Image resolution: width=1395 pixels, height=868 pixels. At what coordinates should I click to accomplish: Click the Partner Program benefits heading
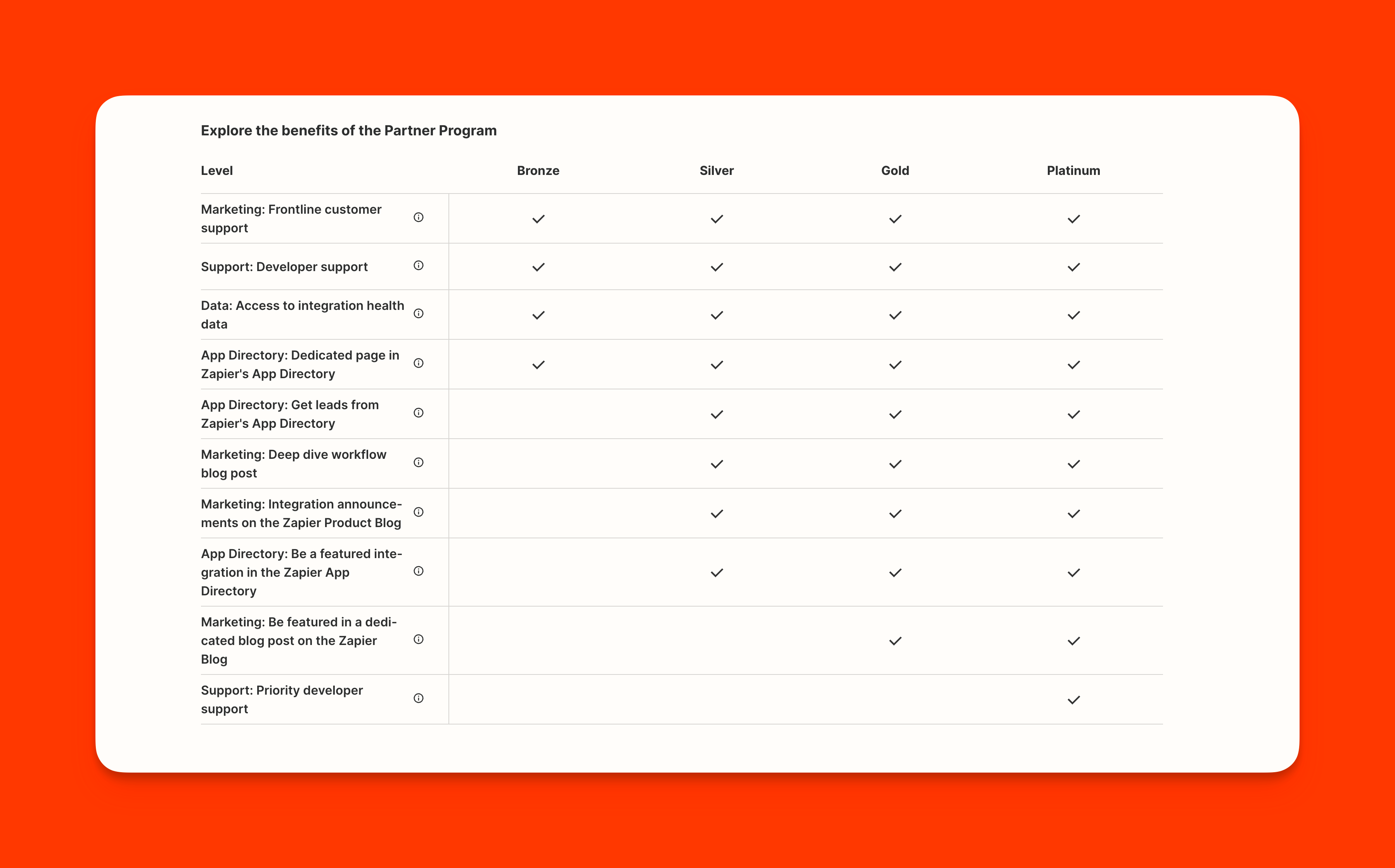[x=348, y=130]
